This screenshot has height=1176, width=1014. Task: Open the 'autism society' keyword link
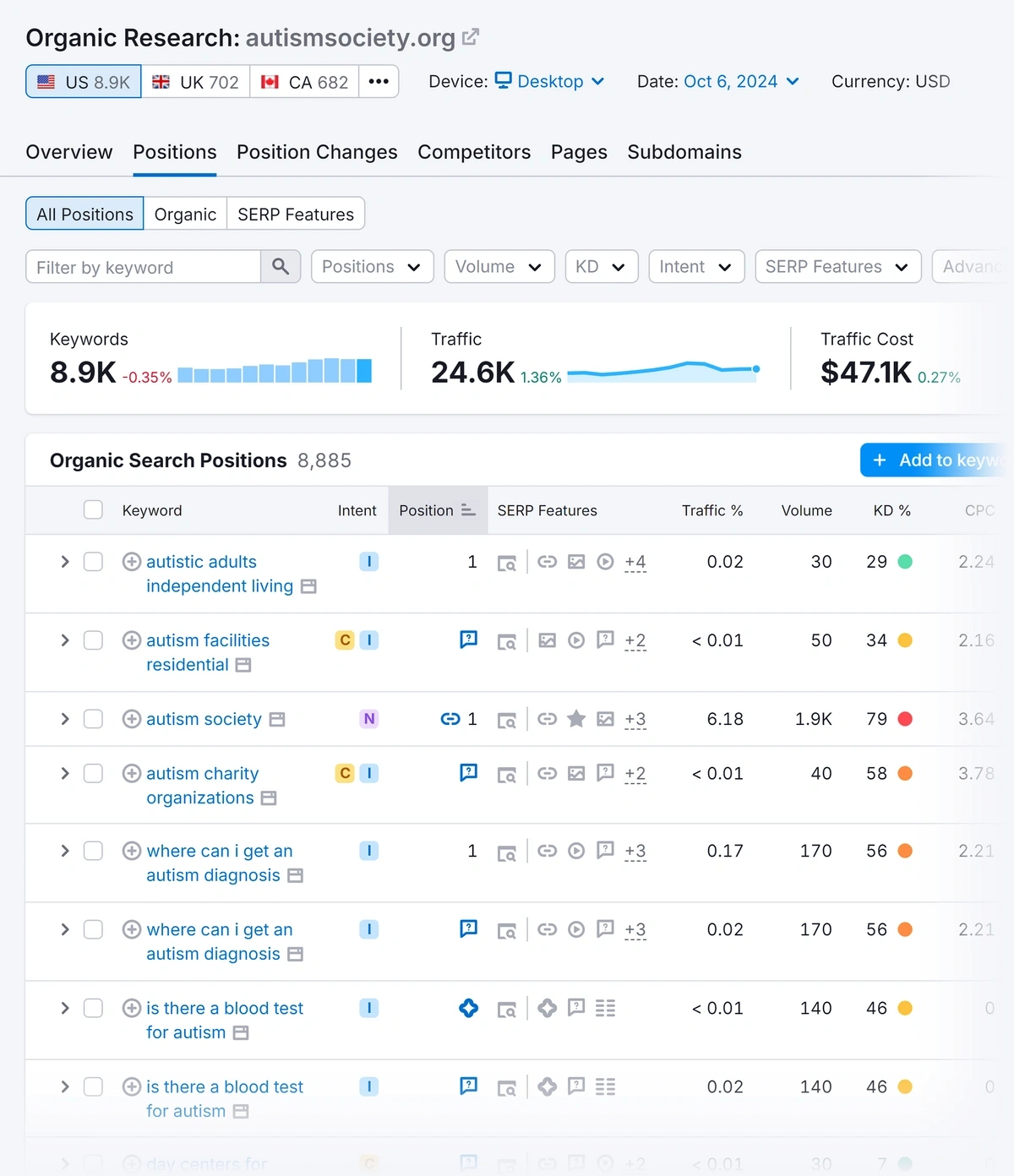point(204,719)
